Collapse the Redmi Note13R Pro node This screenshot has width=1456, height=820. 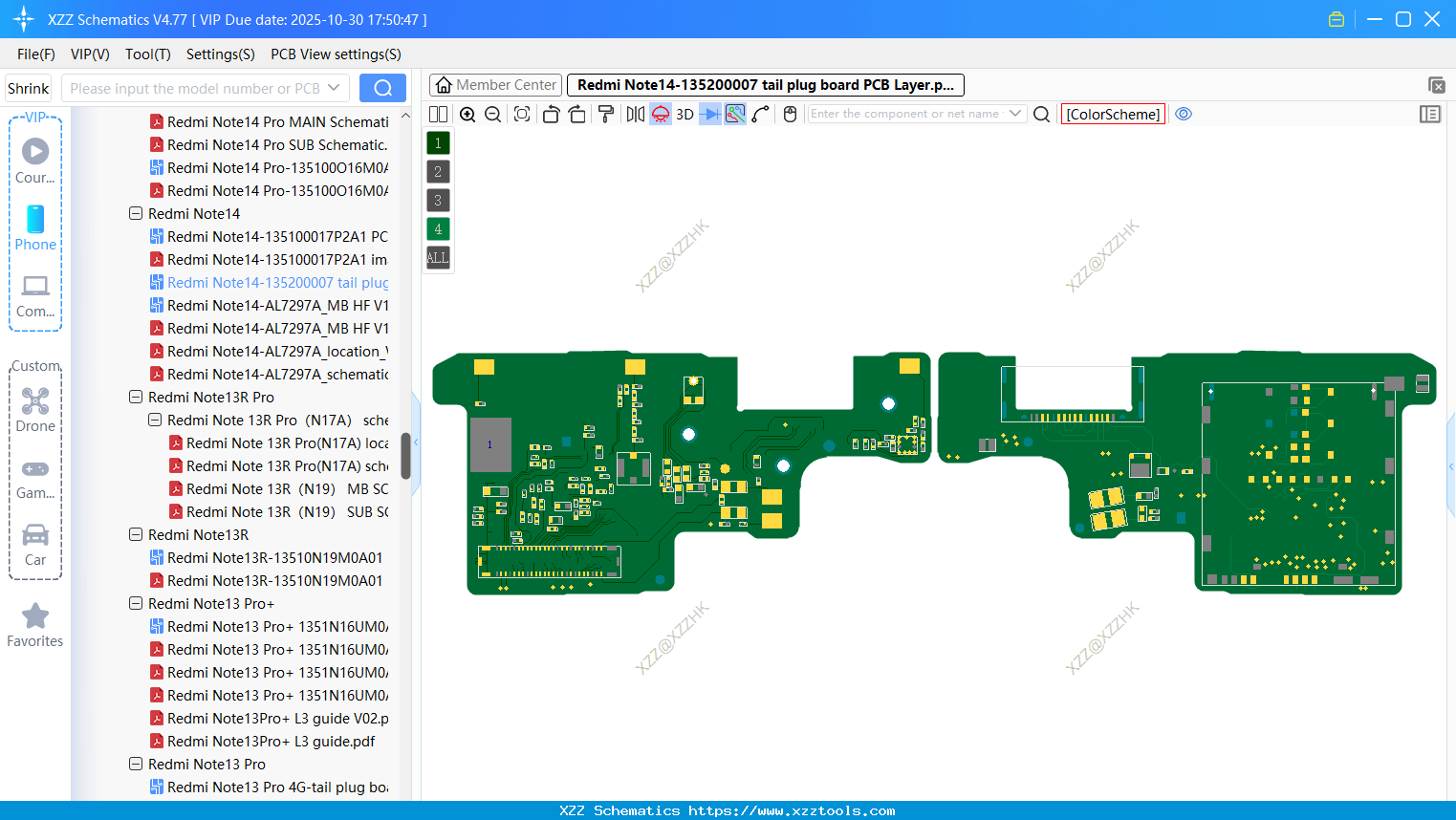[135, 397]
